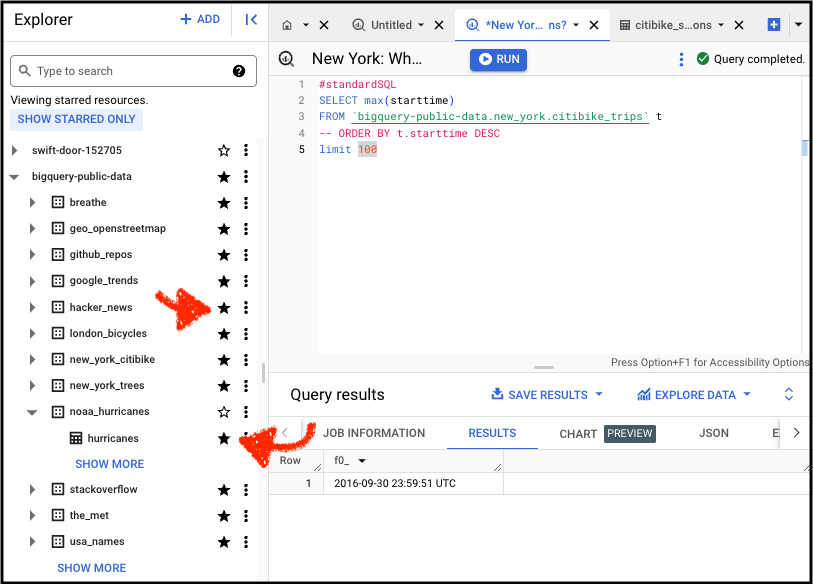Close the home tab
The width and height of the screenshot is (813, 584).
tap(324, 25)
